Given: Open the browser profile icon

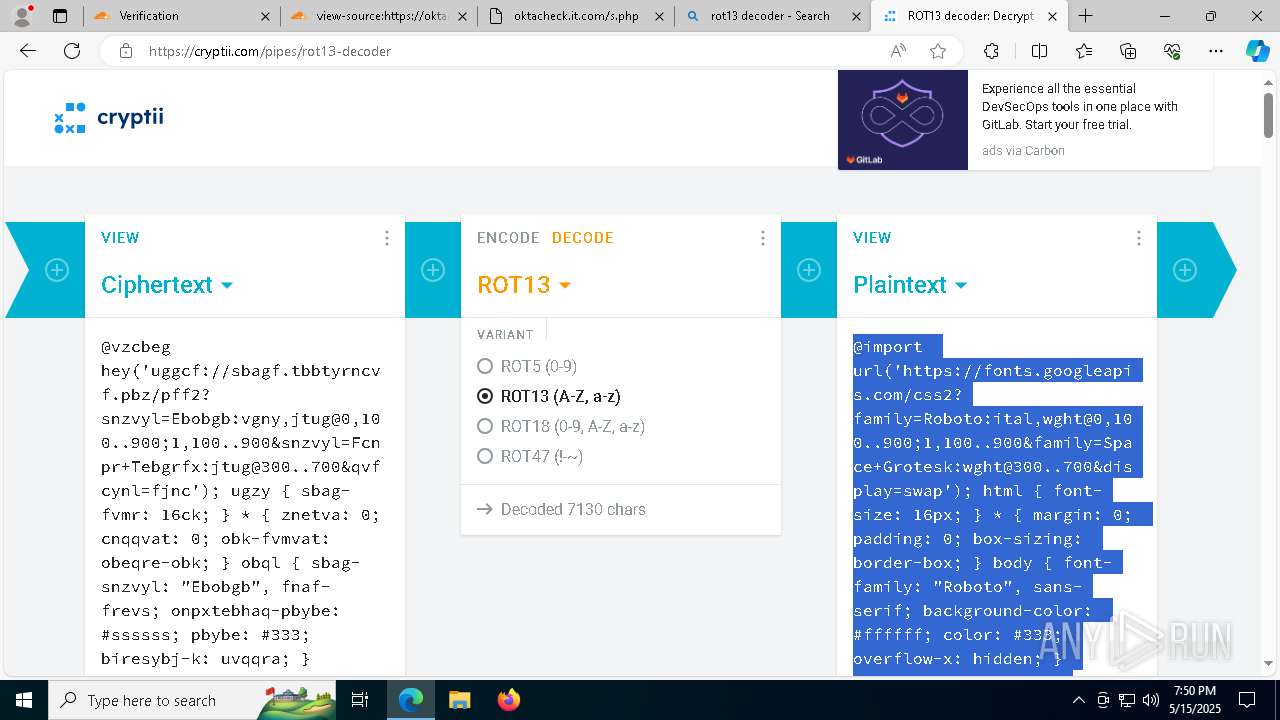Looking at the screenshot, I should (x=22, y=16).
